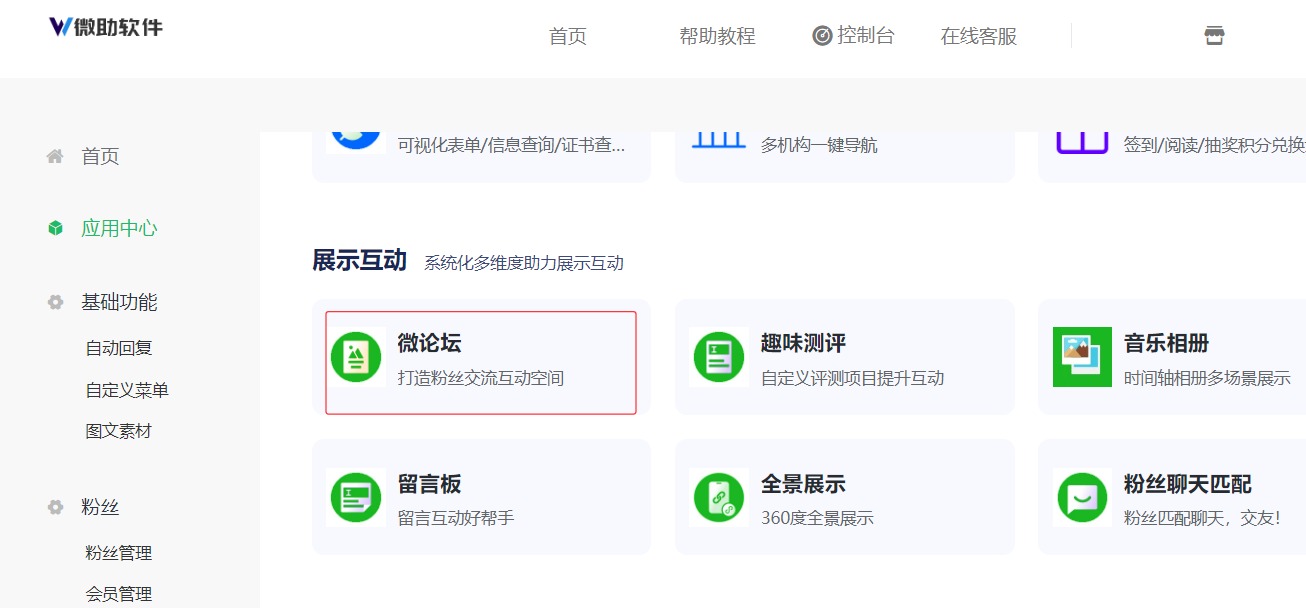Click 留言互动好帮手 description
The width and height of the screenshot is (1306, 608).
point(456,518)
